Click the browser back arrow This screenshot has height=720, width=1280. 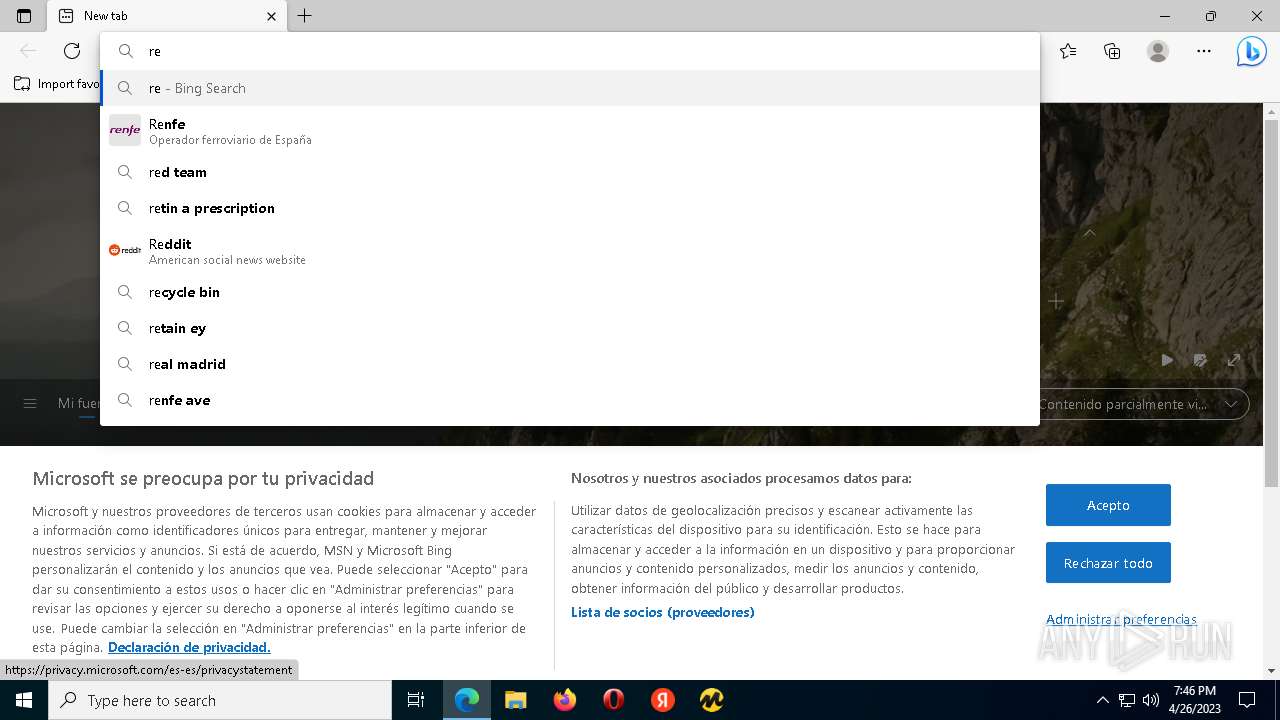[28, 51]
